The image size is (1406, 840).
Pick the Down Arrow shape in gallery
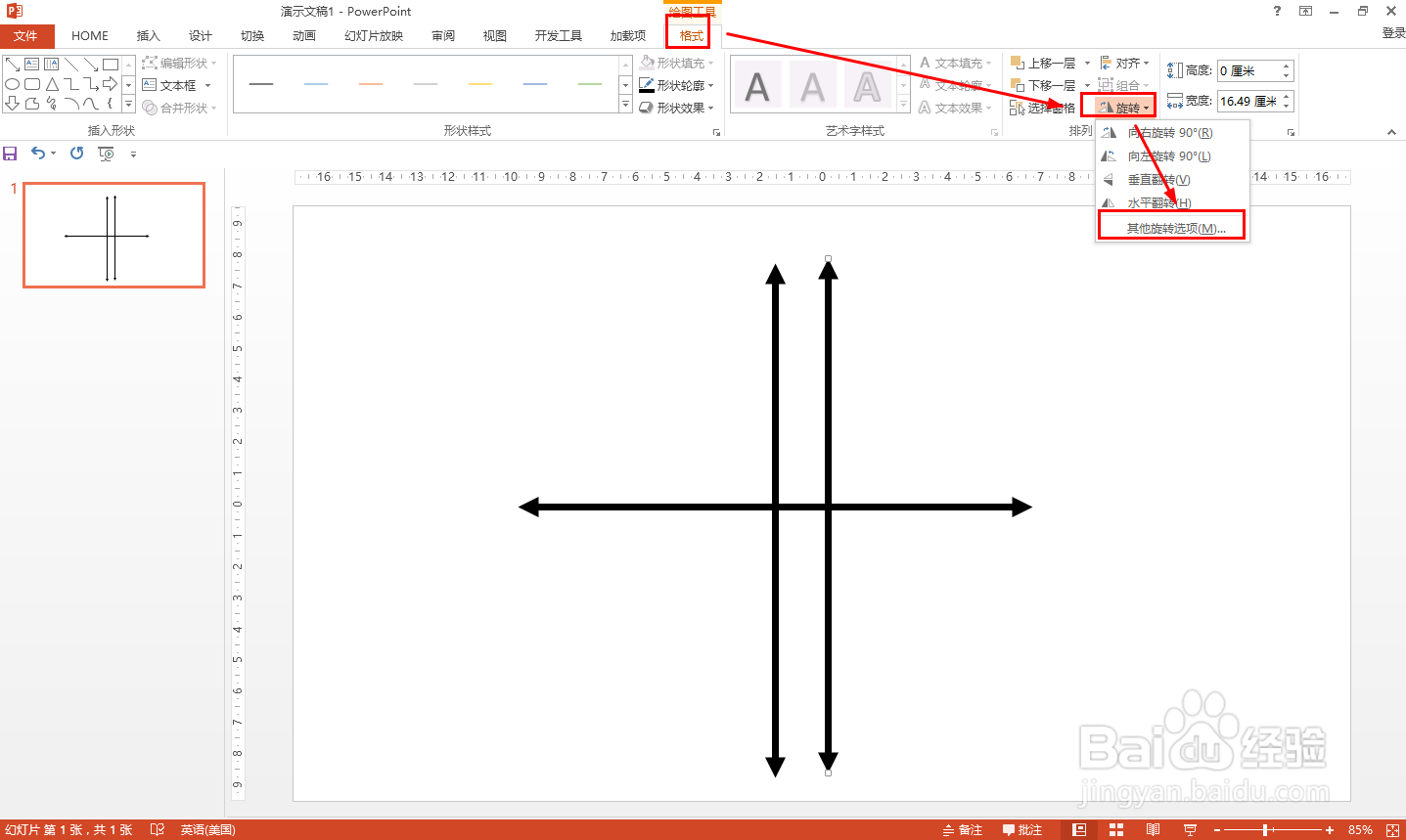[x=12, y=104]
